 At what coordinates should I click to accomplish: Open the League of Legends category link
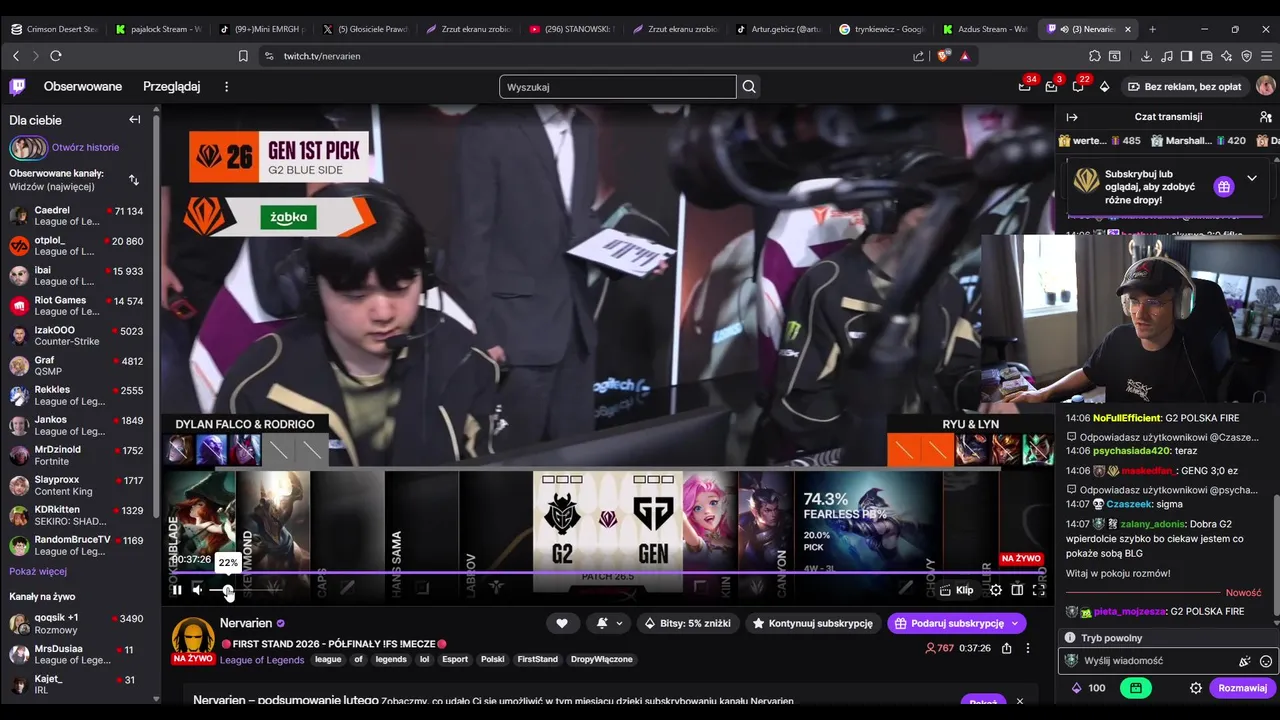pyautogui.click(x=262, y=660)
